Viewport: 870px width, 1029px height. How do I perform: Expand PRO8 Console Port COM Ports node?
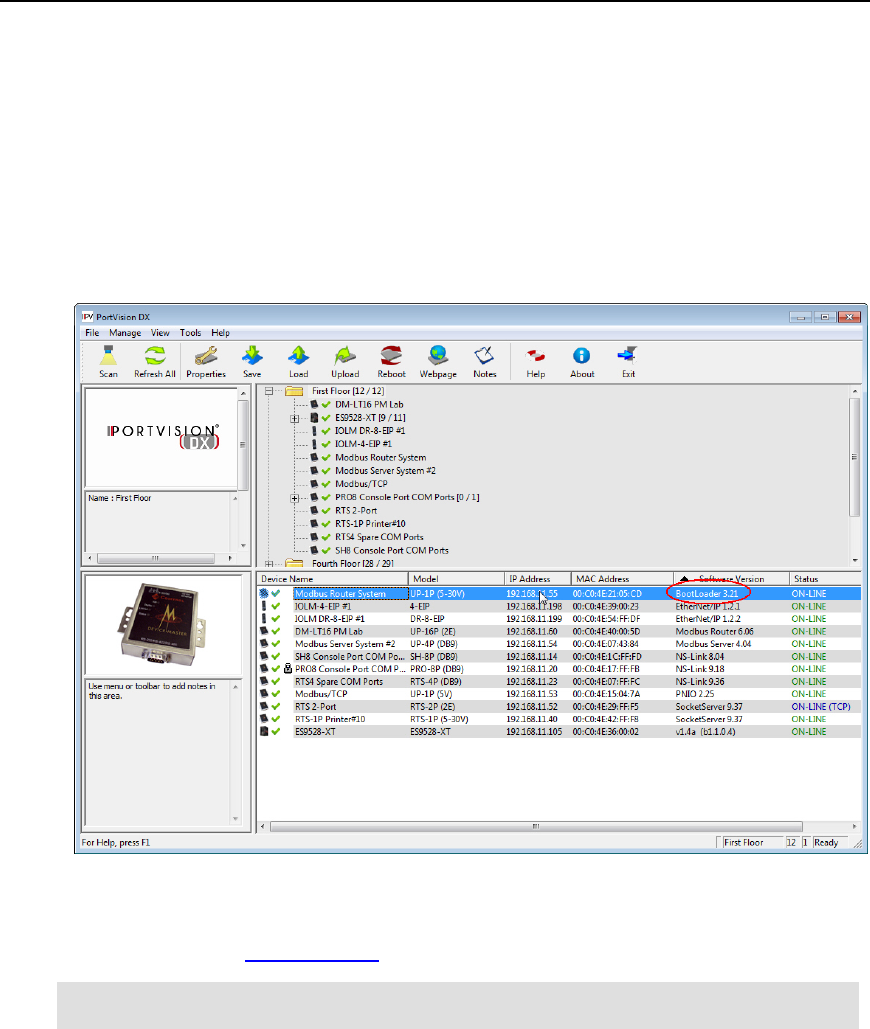pos(295,497)
